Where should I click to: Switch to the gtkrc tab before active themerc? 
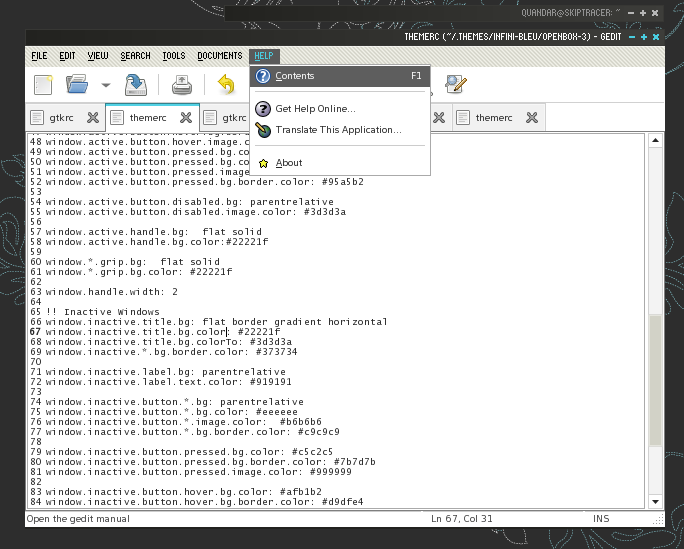65,118
